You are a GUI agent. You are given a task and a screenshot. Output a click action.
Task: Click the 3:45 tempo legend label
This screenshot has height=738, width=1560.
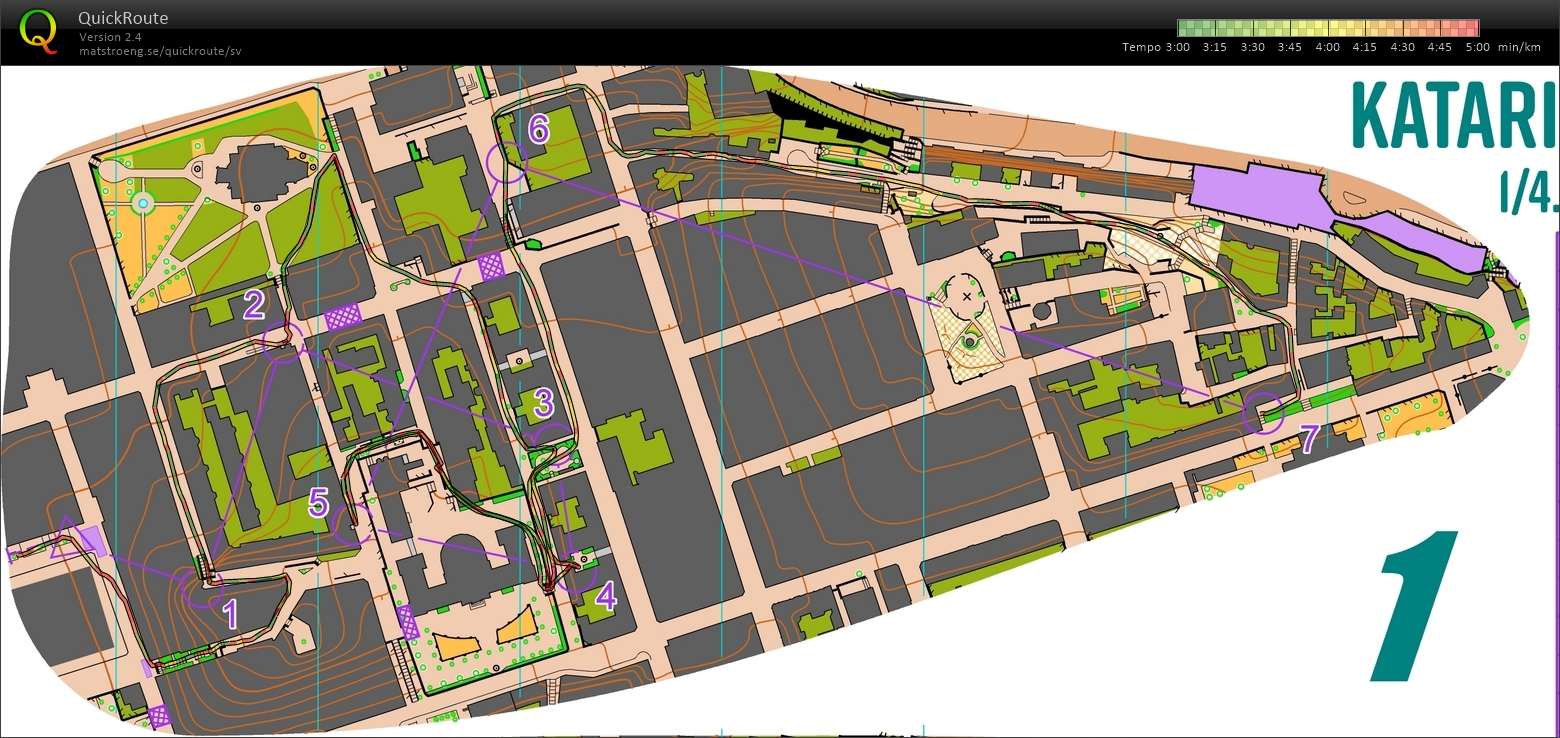[1290, 47]
